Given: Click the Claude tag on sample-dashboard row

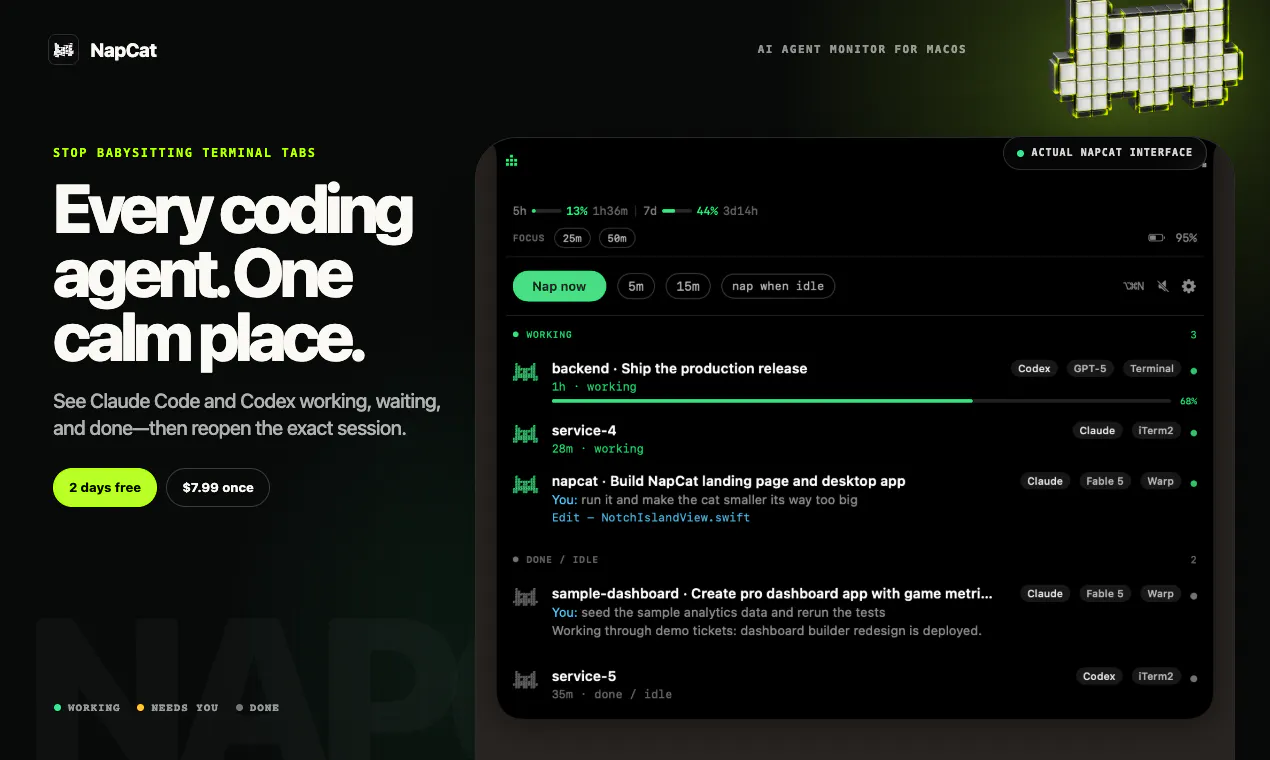Looking at the screenshot, I should pyautogui.click(x=1045, y=594).
